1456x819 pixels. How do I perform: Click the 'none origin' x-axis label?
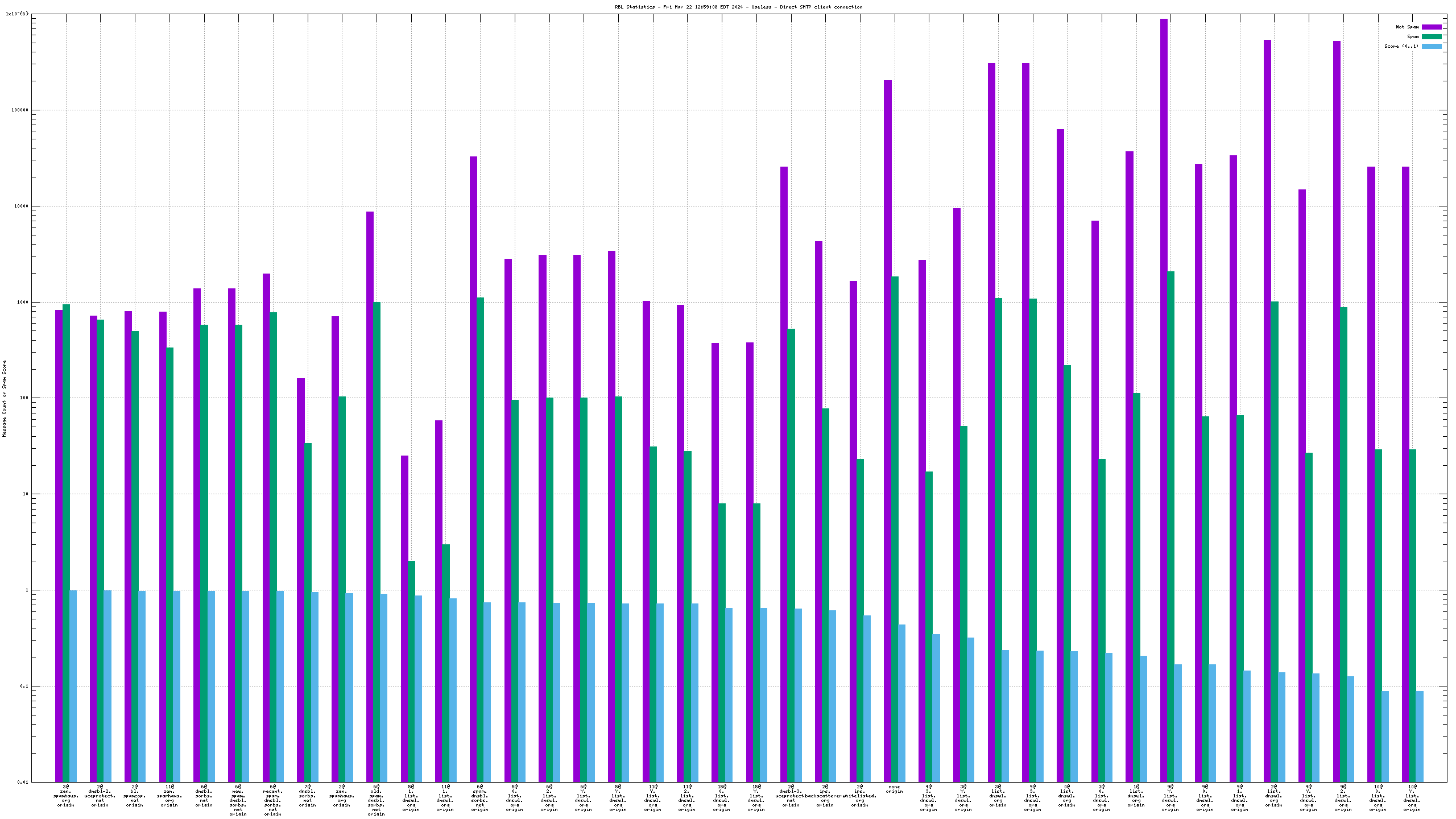pos(894,789)
